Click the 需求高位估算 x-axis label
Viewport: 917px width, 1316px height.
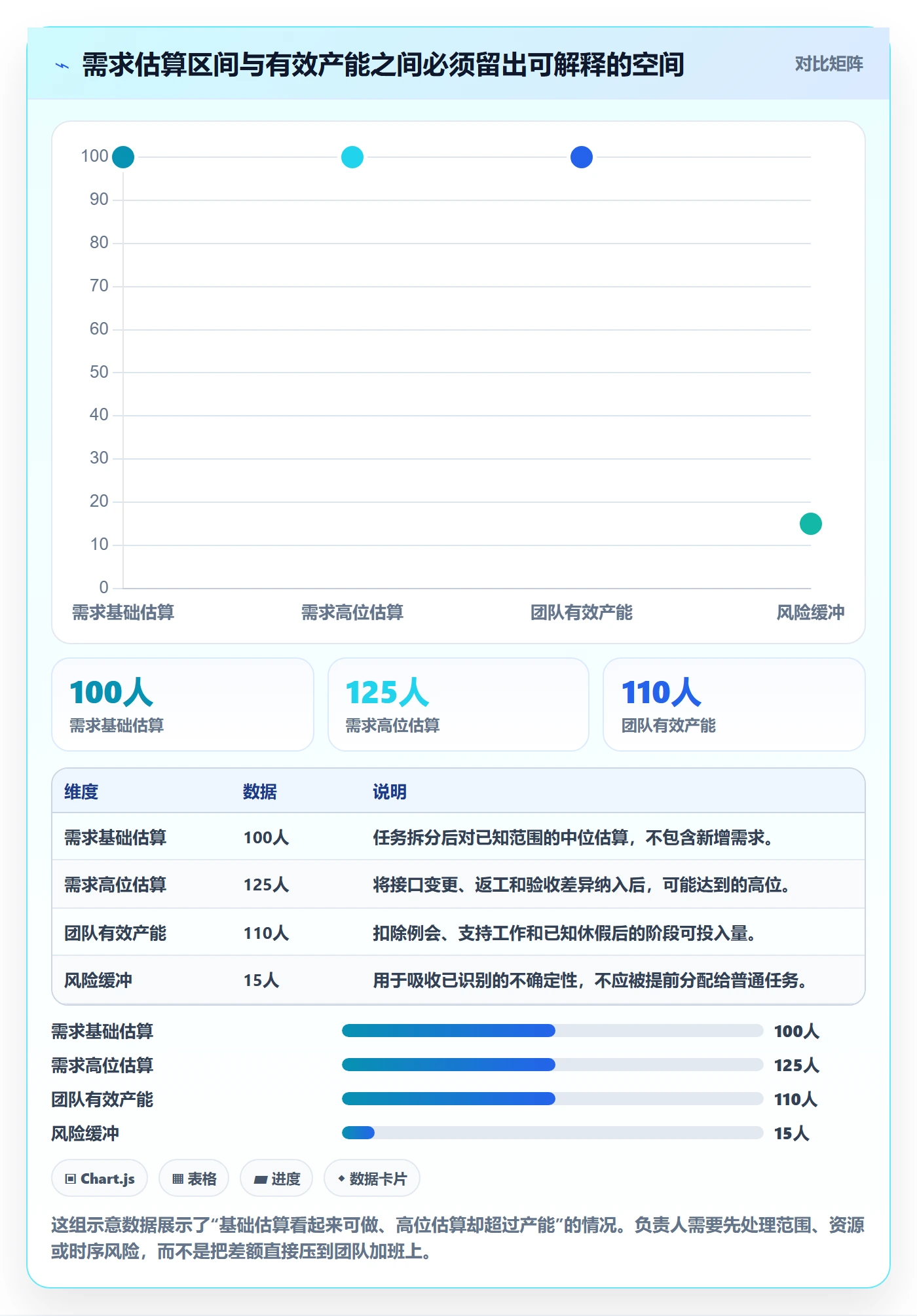click(x=352, y=612)
